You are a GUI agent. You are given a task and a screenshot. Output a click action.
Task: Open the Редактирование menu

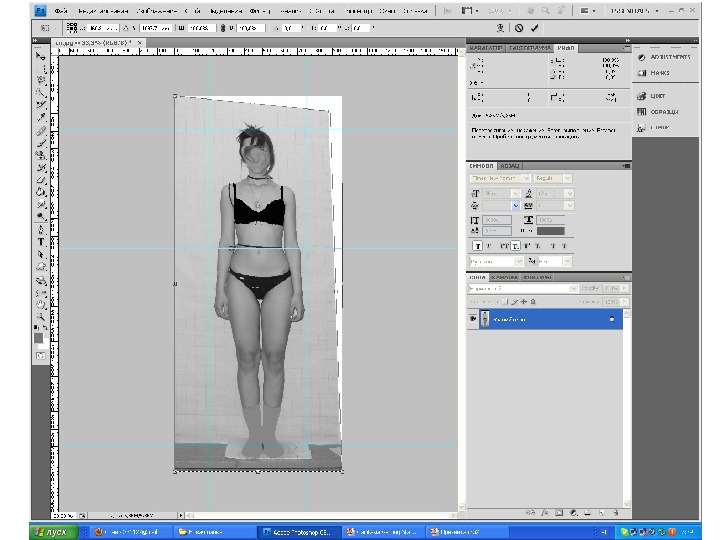tap(103, 11)
